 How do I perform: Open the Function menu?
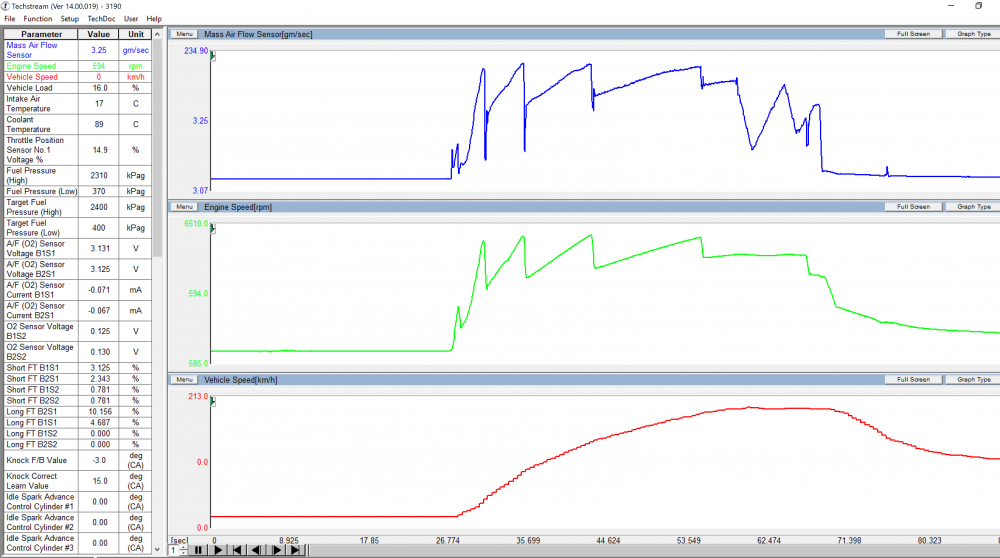[38, 19]
